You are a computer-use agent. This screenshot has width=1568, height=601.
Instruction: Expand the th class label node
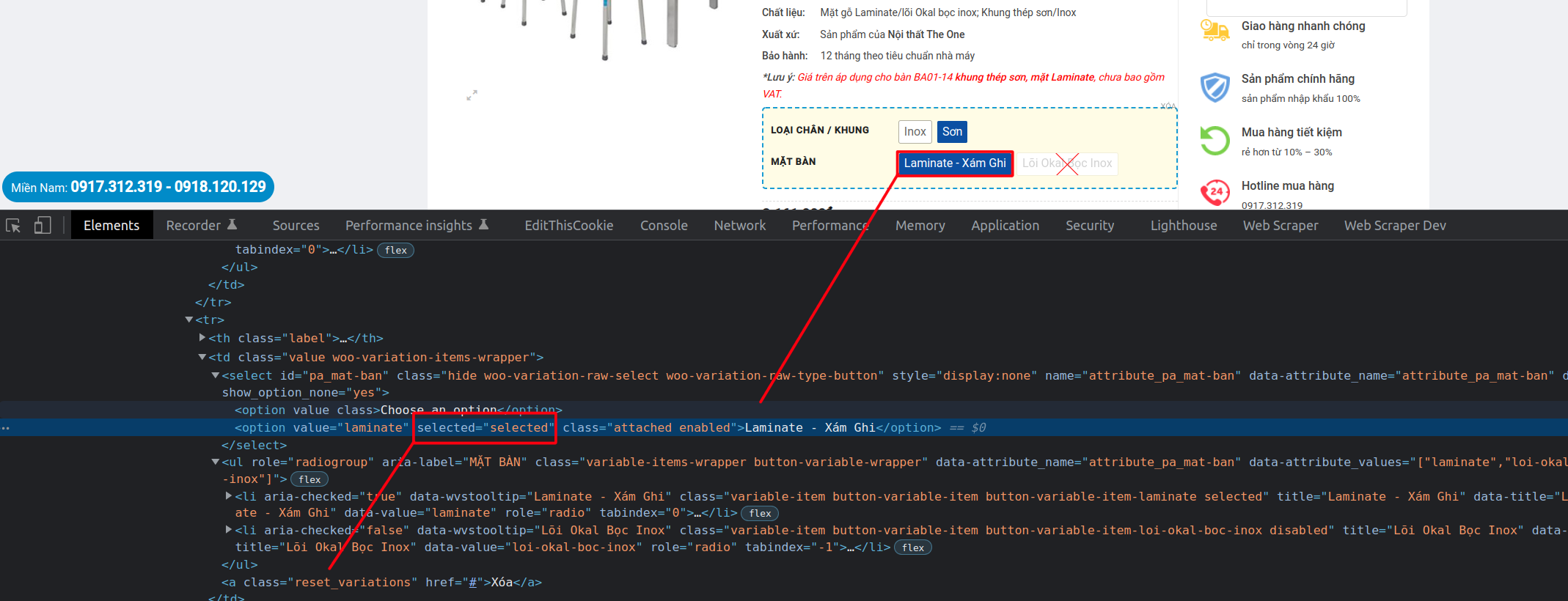click(x=202, y=338)
